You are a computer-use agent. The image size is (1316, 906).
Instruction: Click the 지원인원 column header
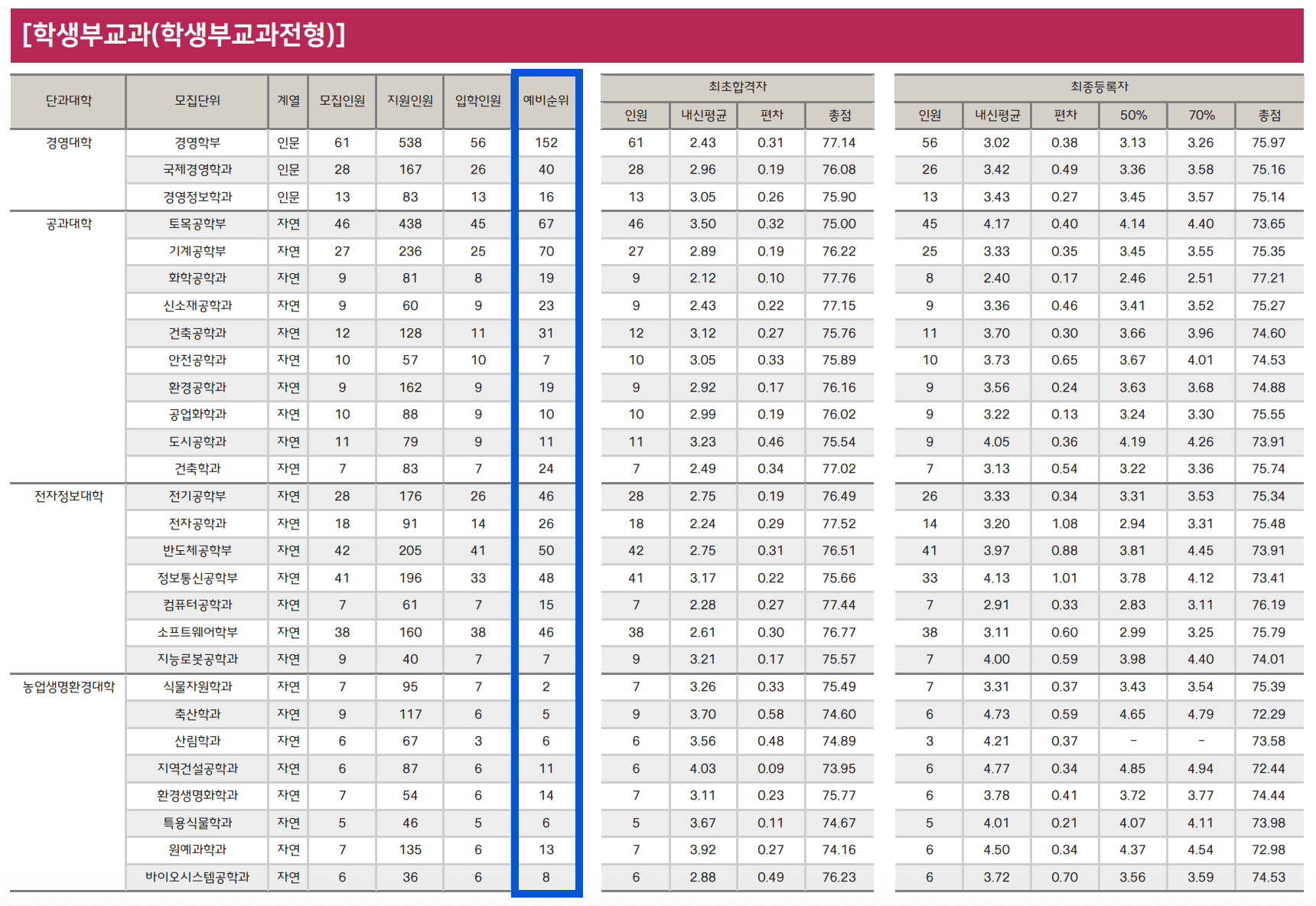click(x=410, y=101)
